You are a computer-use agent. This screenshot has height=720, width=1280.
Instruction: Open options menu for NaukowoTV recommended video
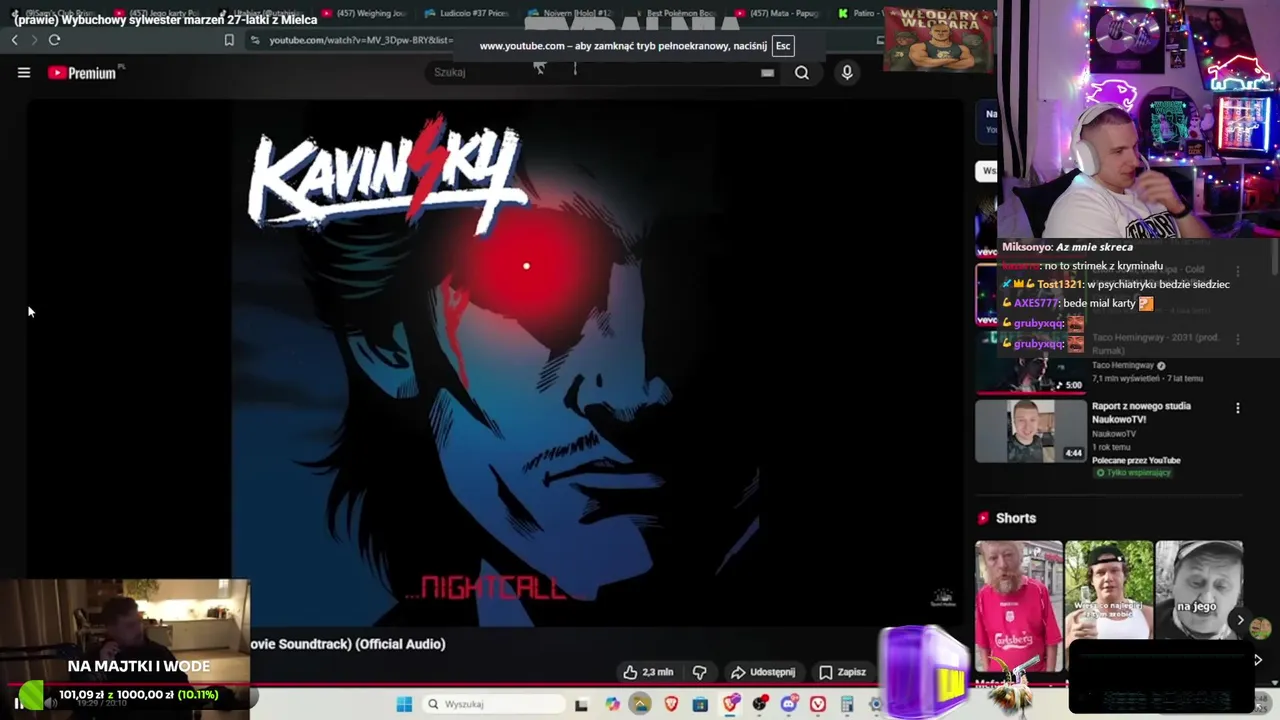[x=1238, y=408]
